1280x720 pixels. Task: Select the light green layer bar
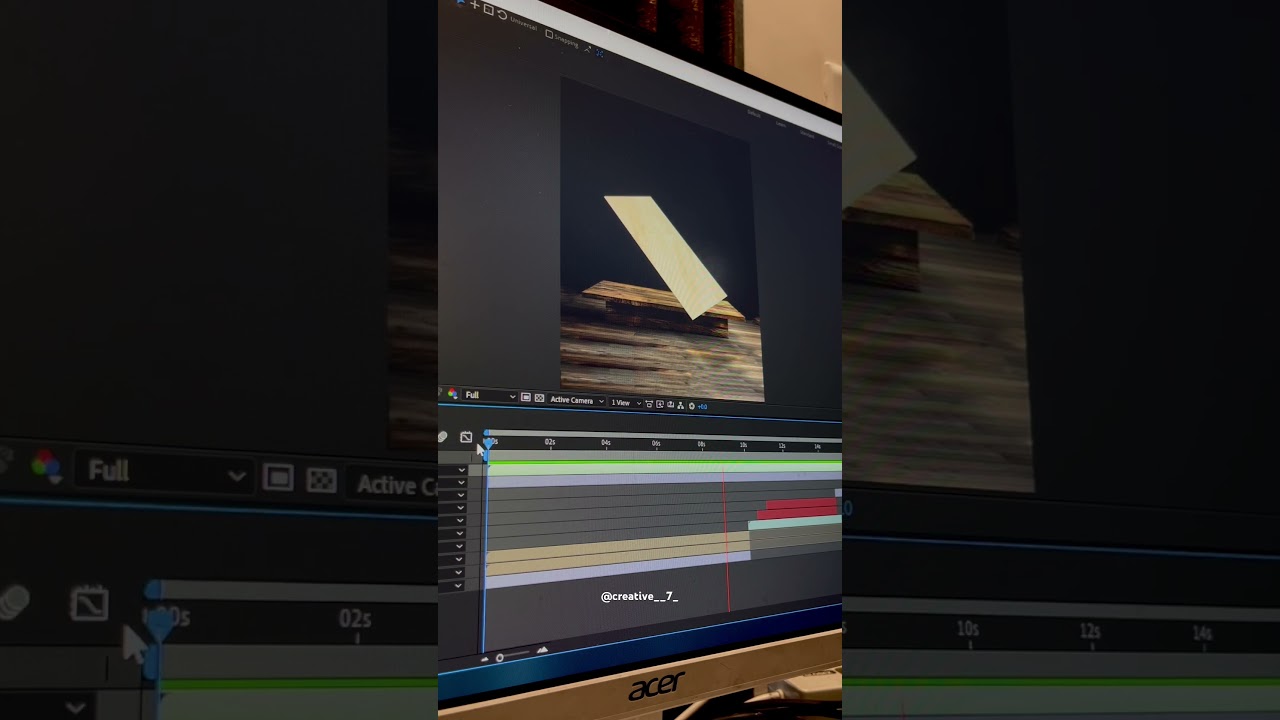665,468
